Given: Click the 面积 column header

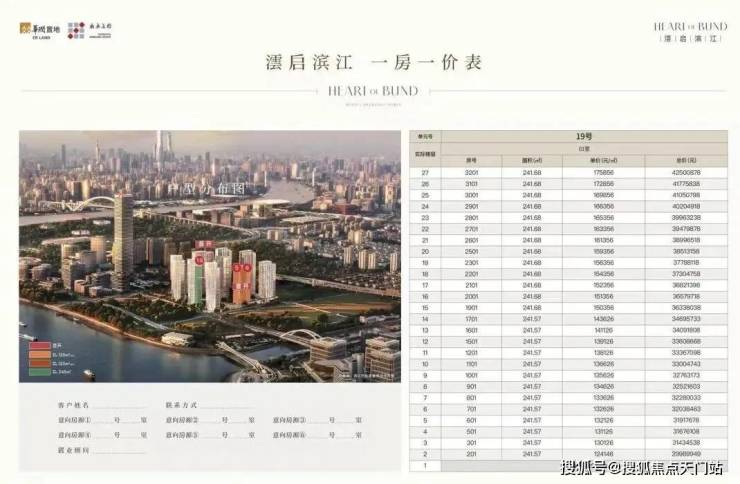Looking at the screenshot, I should coord(532,161).
